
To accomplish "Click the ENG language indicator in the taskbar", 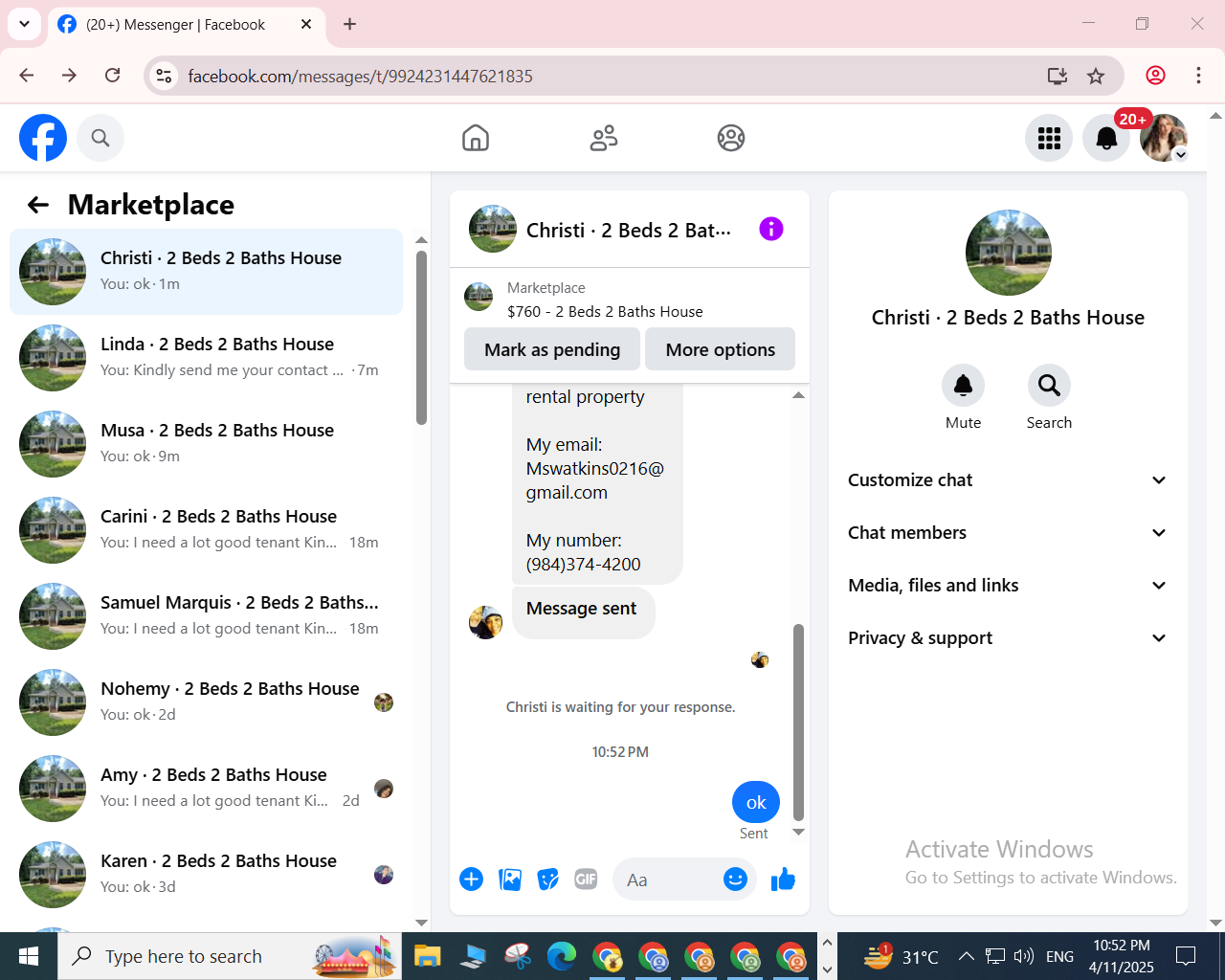I will (x=1059, y=956).
